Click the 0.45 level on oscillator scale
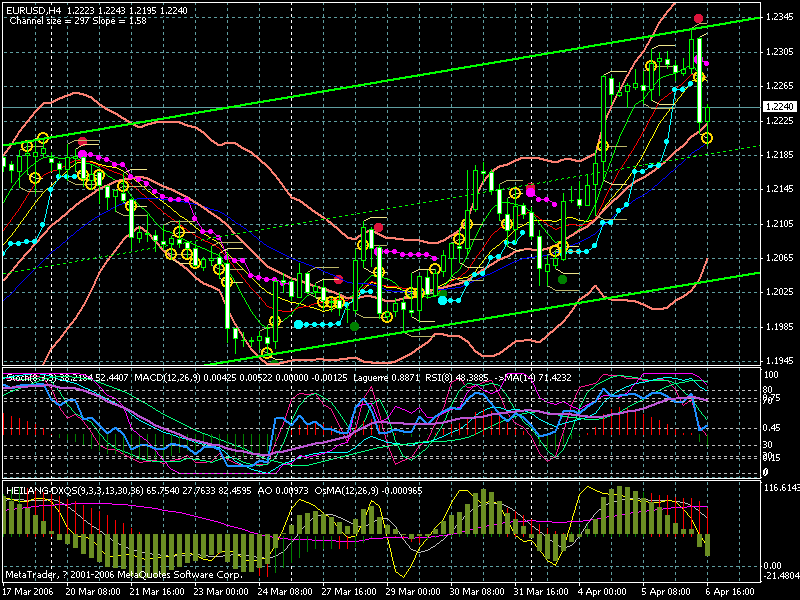Screen dimensions: 800x600 point(771,428)
